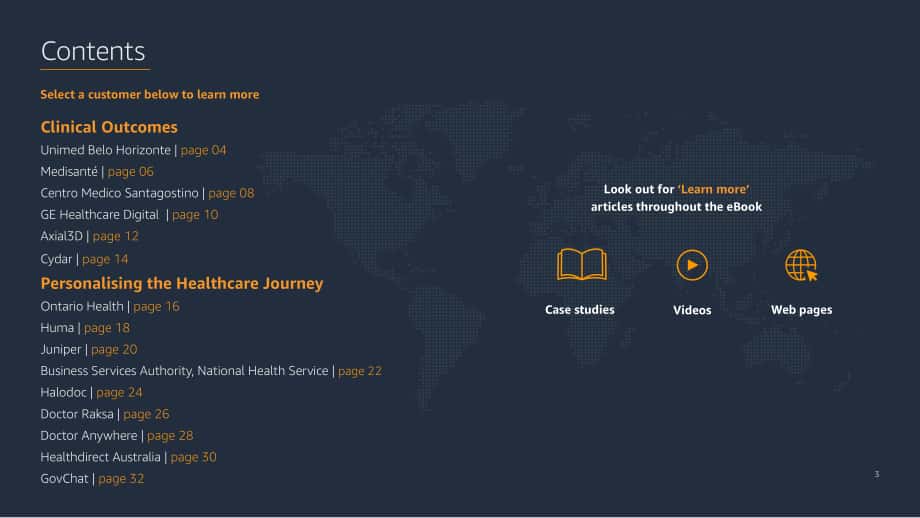Click the globe Web pages icon

click(x=801, y=265)
